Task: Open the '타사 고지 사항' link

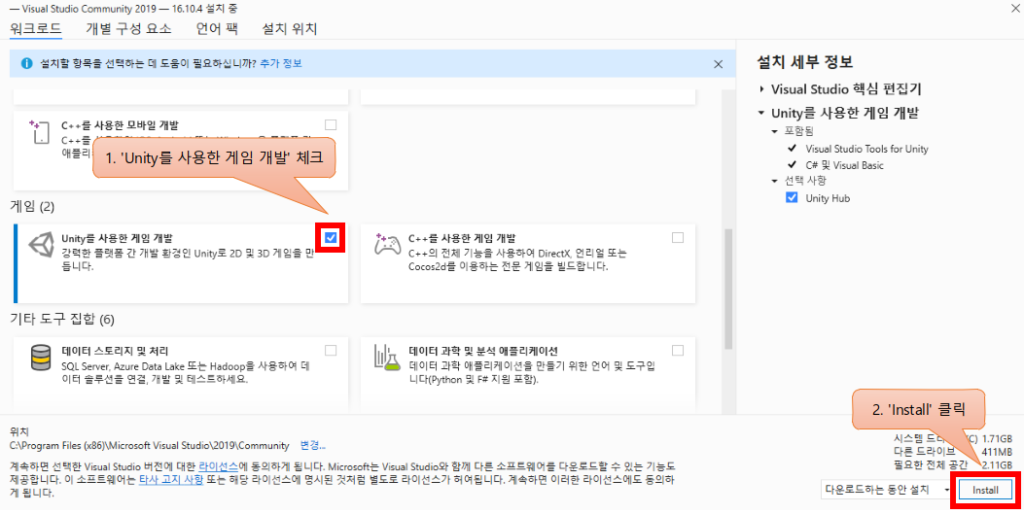Action: coord(170,480)
